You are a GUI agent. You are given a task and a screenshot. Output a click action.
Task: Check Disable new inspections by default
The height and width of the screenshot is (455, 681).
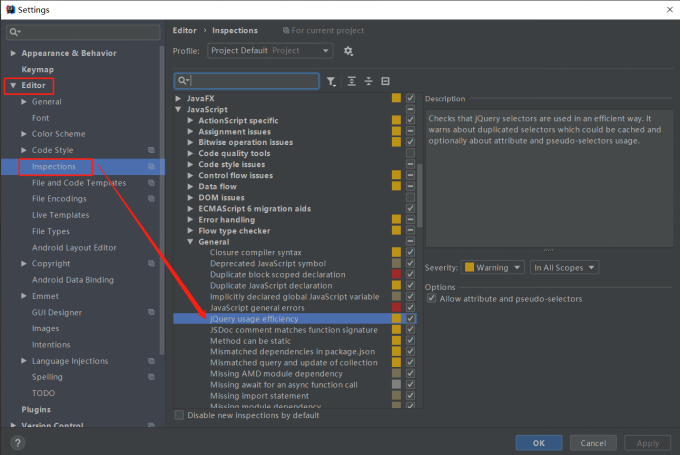point(179,415)
